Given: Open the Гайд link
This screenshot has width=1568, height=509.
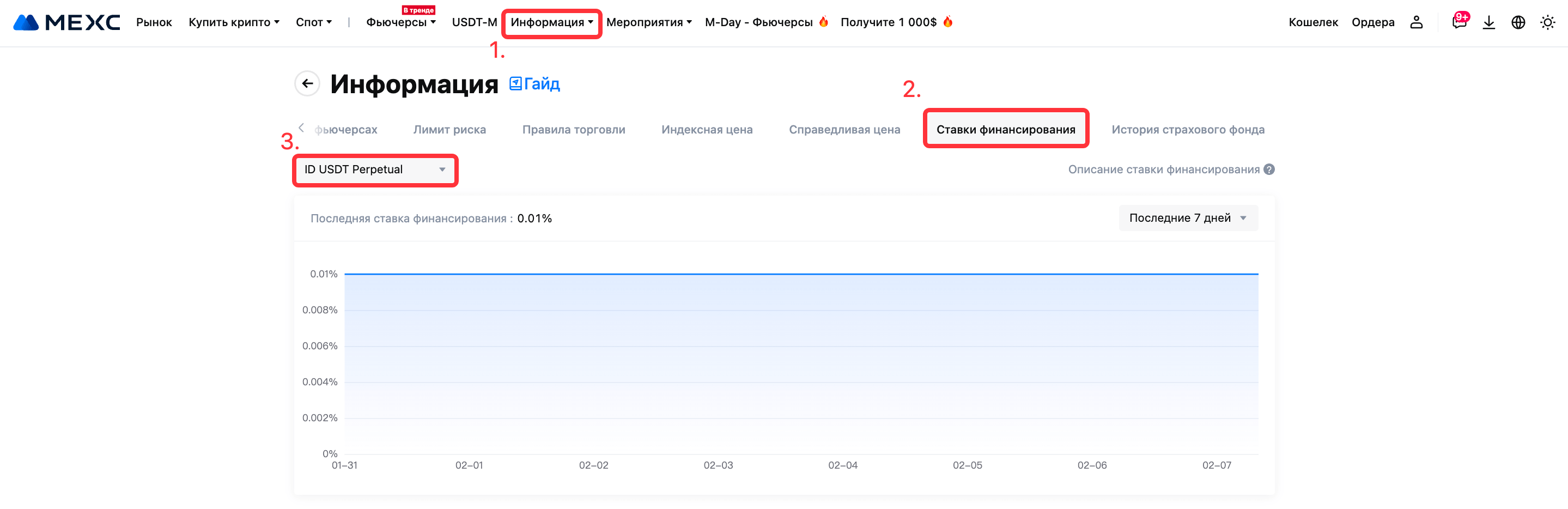Looking at the screenshot, I should click(x=534, y=83).
